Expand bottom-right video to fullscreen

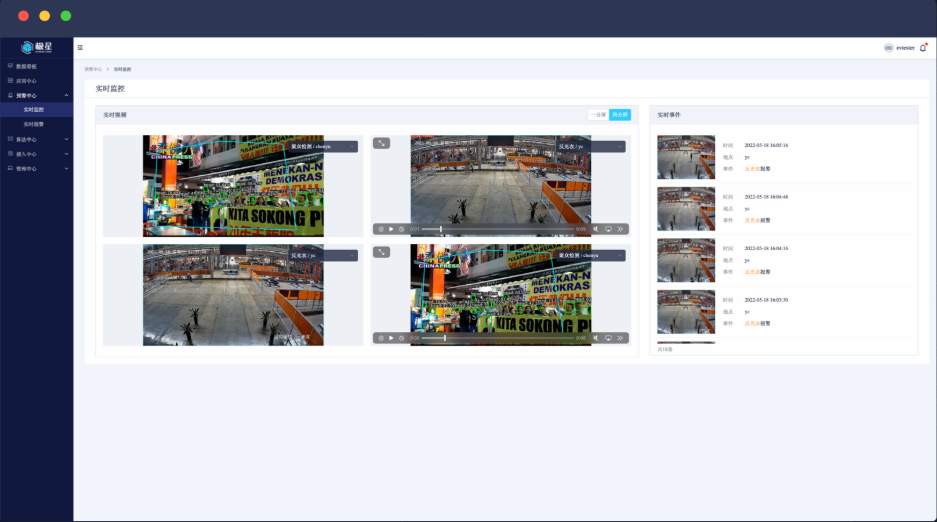(x=381, y=252)
